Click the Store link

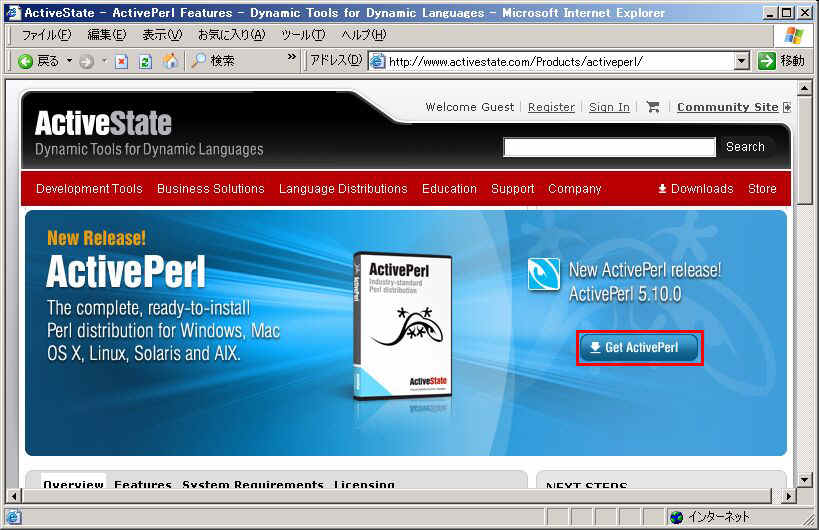tap(762, 189)
